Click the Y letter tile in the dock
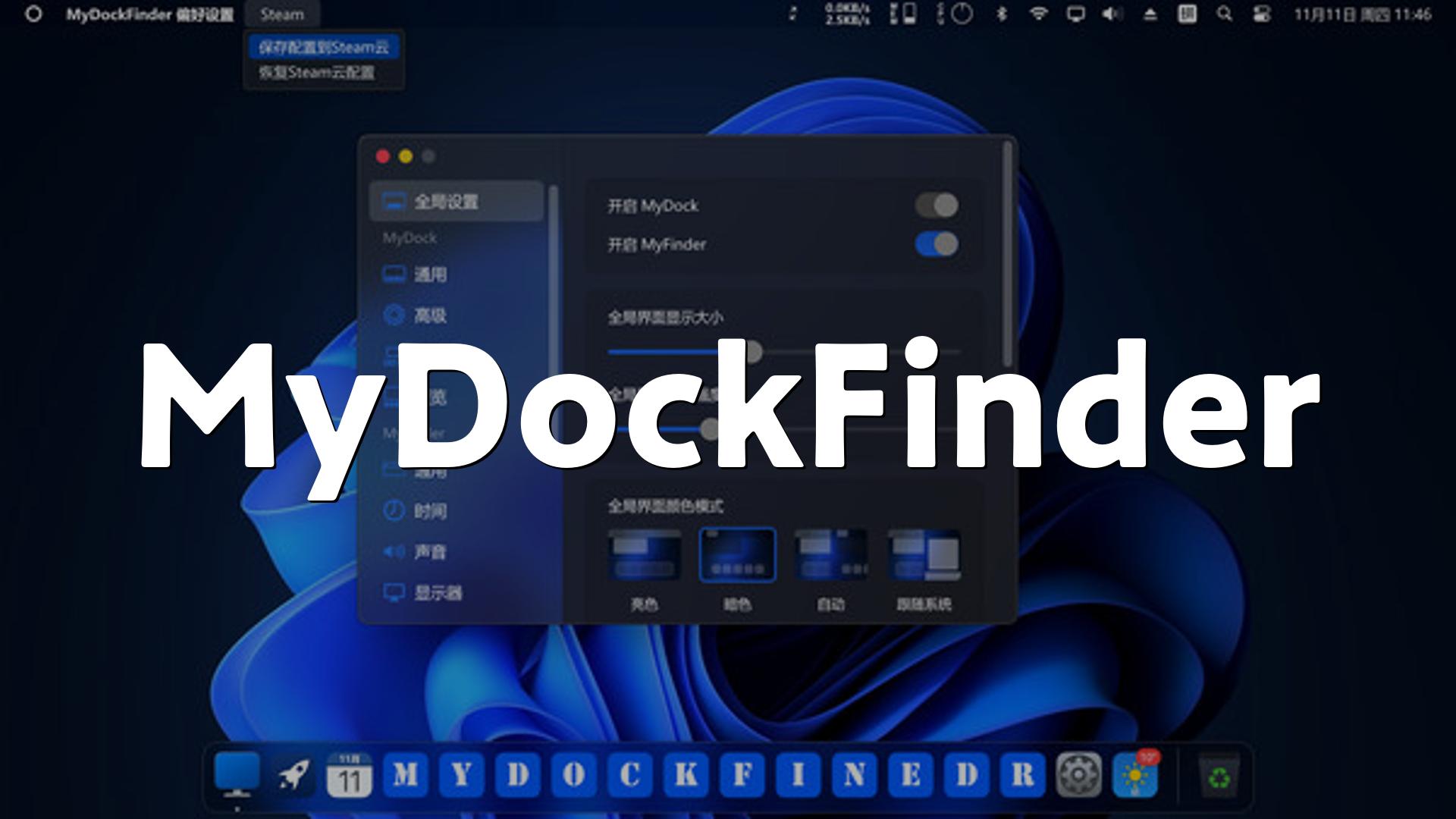Viewport: 1456px width, 819px height. [462, 775]
